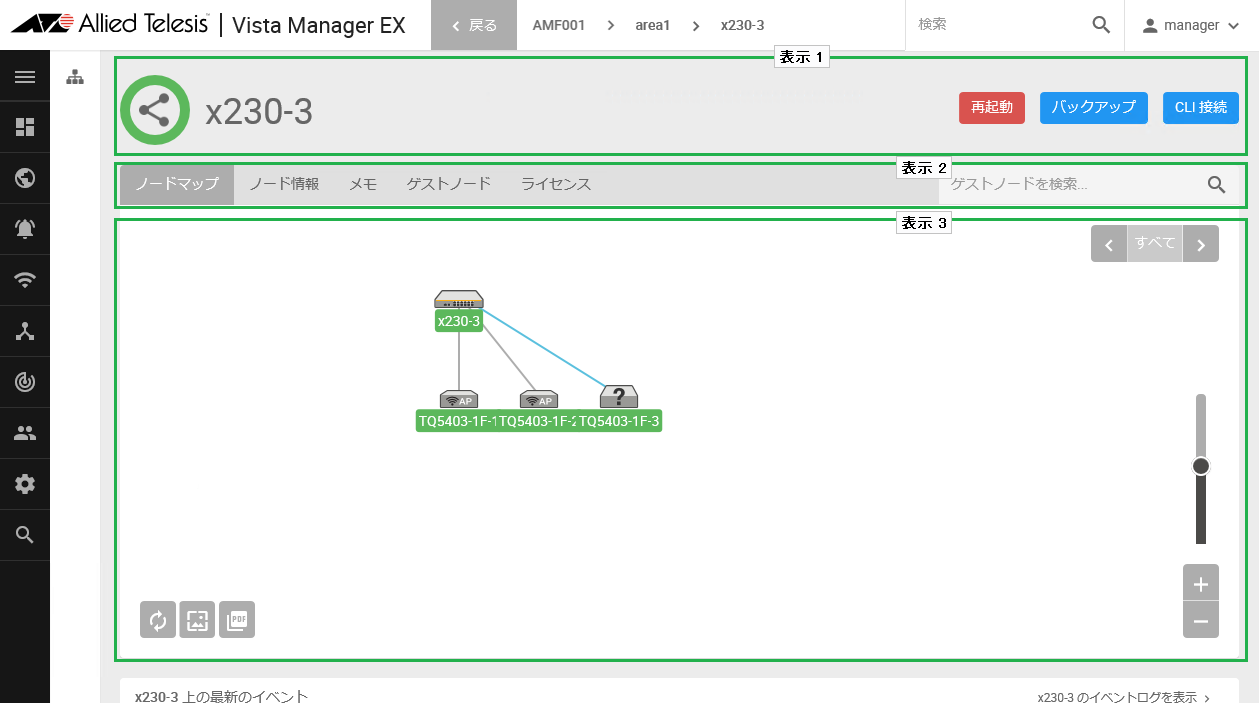Switch to the メモ tab

(x=363, y=184)
